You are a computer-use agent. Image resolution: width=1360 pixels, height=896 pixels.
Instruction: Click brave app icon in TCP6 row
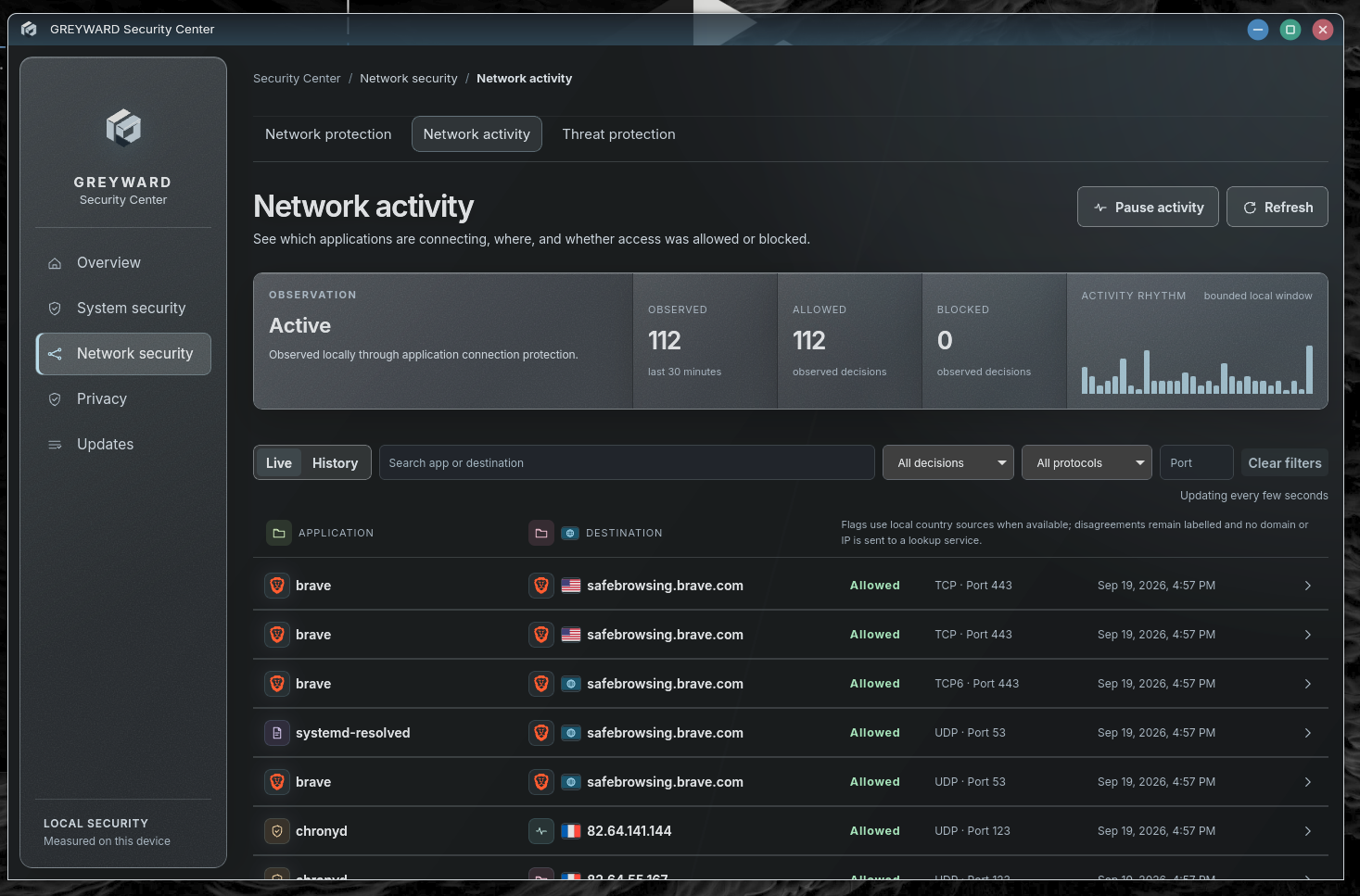pyautogui.click(x=277, y=684)
